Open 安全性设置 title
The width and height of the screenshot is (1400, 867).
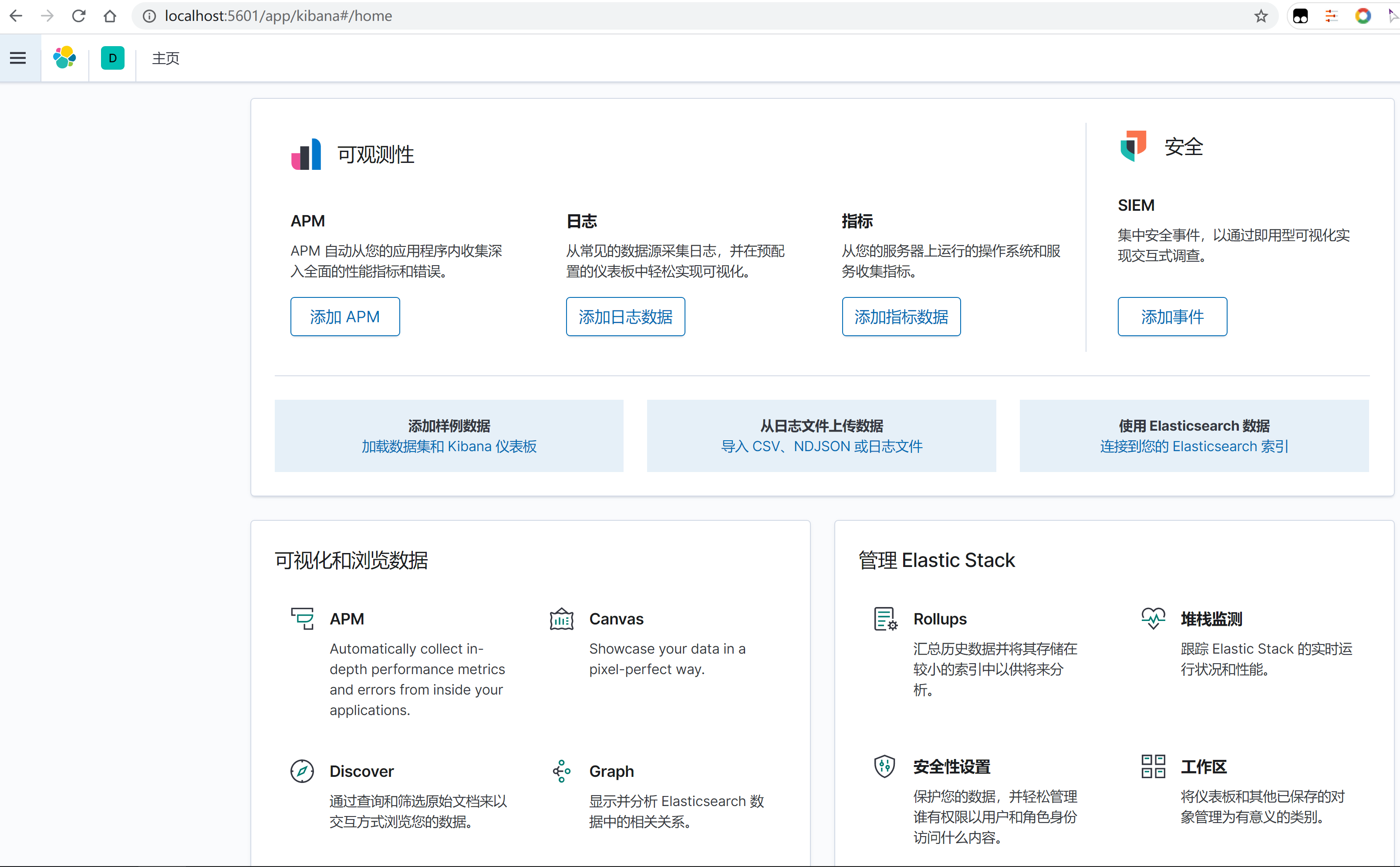[951, 767]
